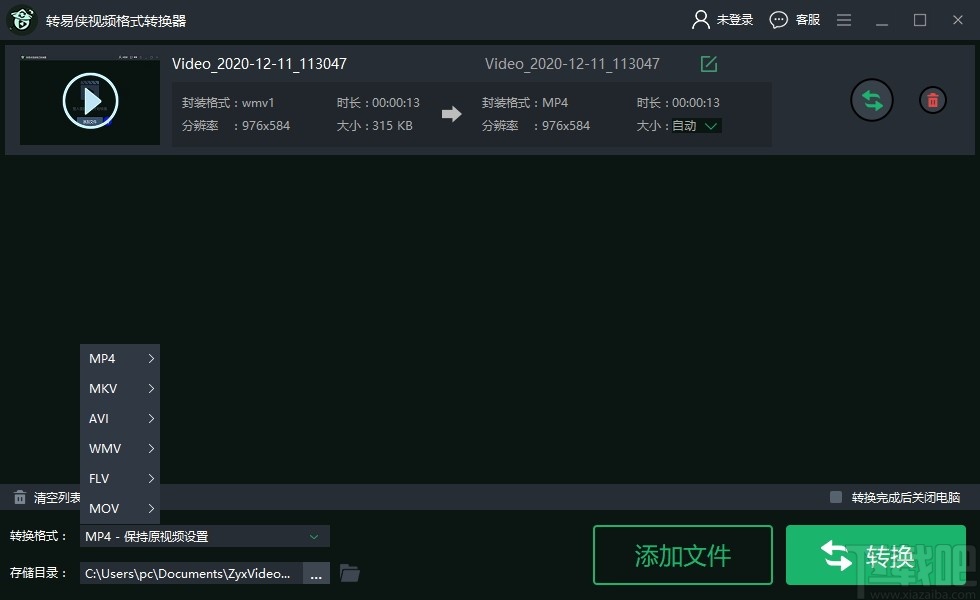Click the output folder browse icon
Screen dimensions: 980x600
[349, 572]
